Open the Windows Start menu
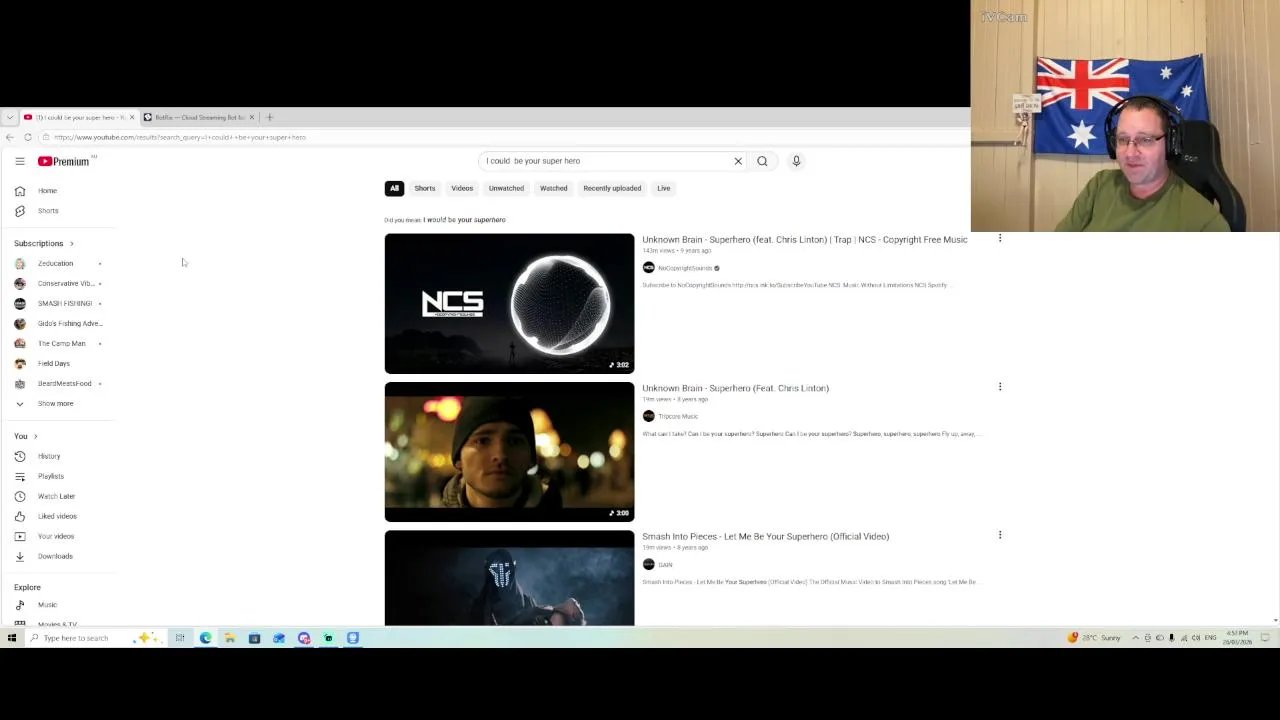Screen dimensions: 1280x720 (12, 638)
